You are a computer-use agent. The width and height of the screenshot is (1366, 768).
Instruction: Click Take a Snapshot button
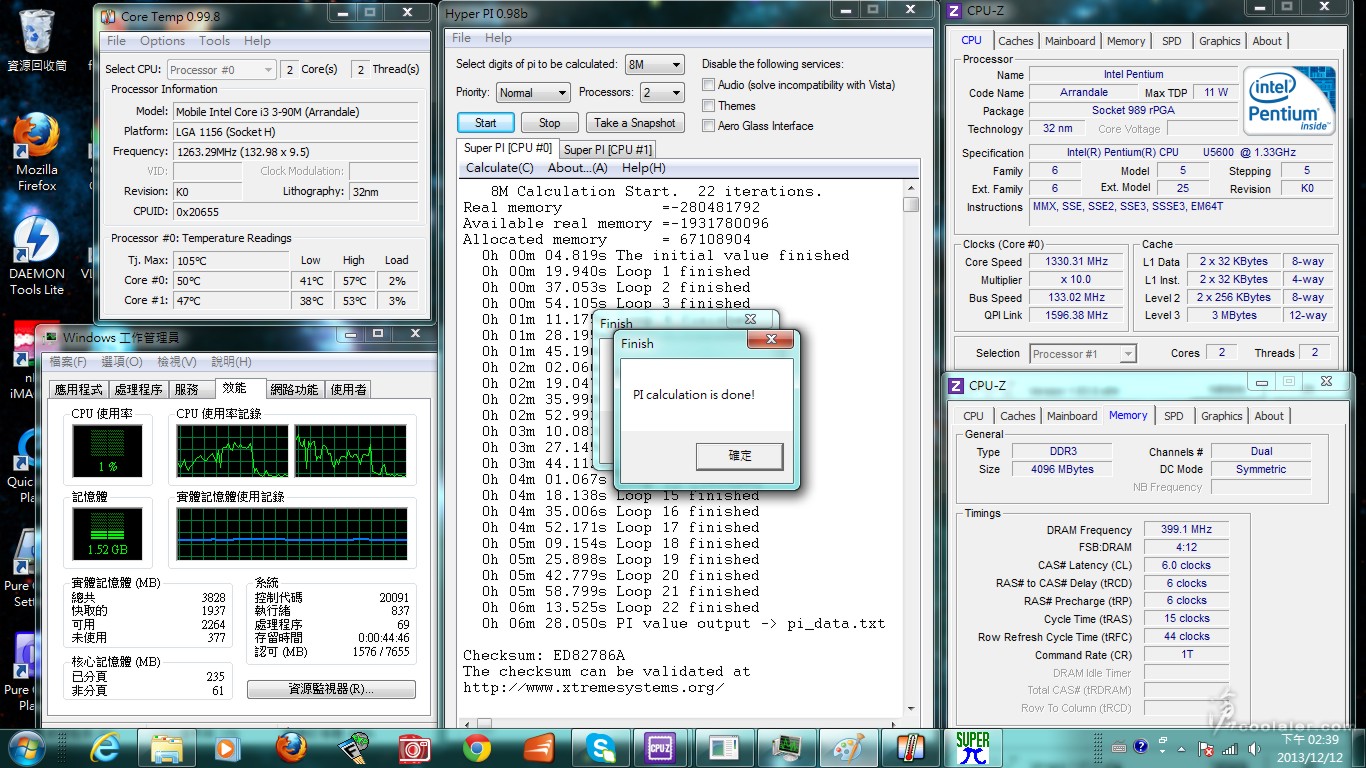[635, 123]
